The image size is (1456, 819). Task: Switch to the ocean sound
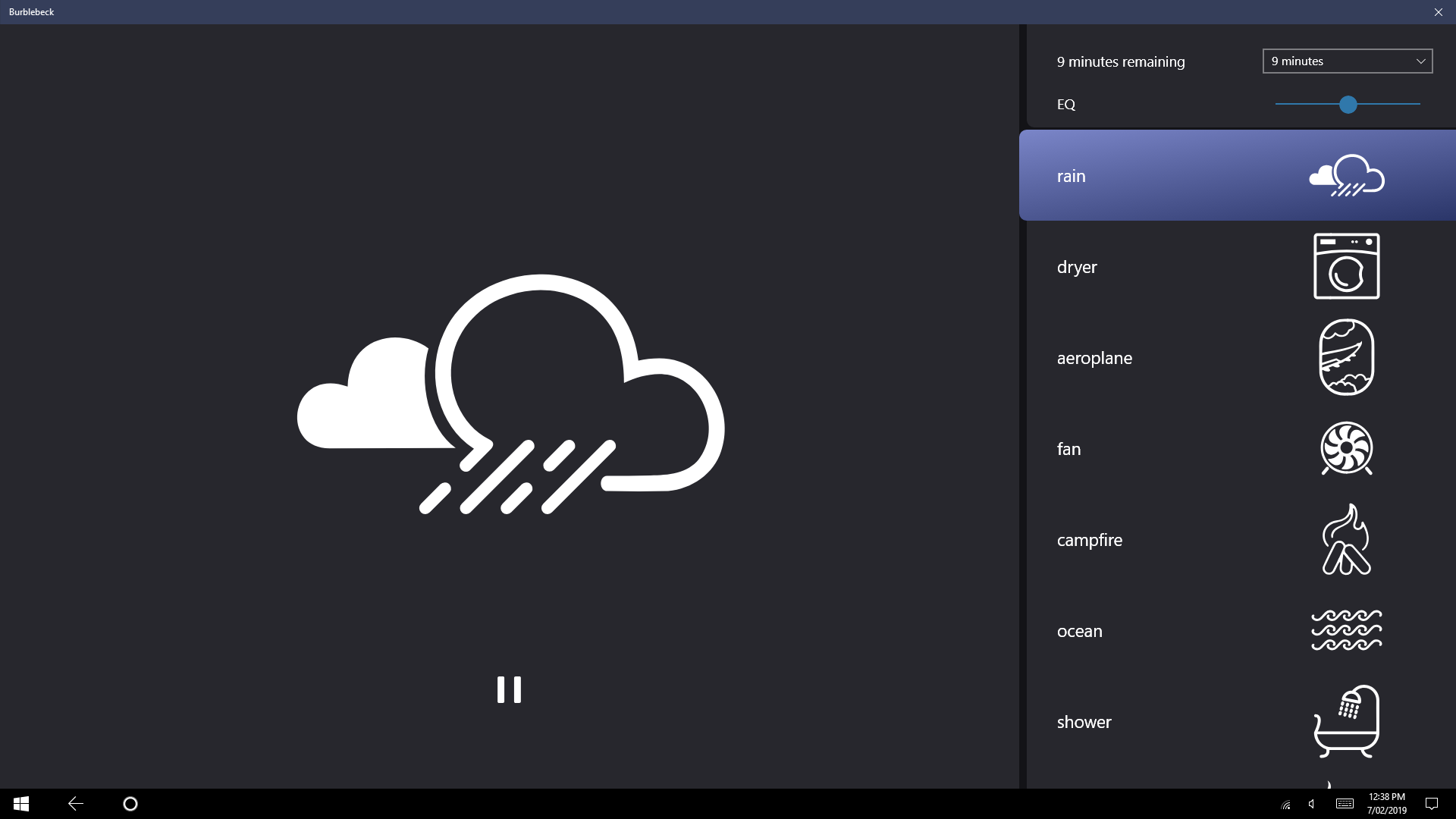pyautogui.click(x=1079, y=631)
